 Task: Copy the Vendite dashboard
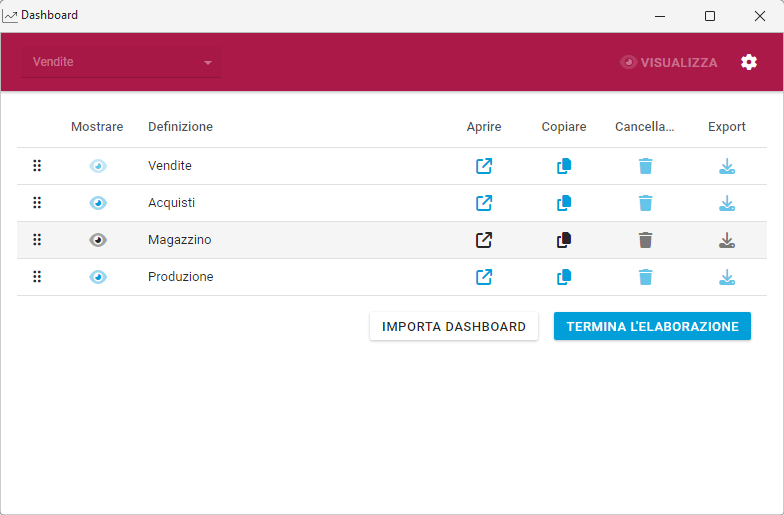coord(564,166)
